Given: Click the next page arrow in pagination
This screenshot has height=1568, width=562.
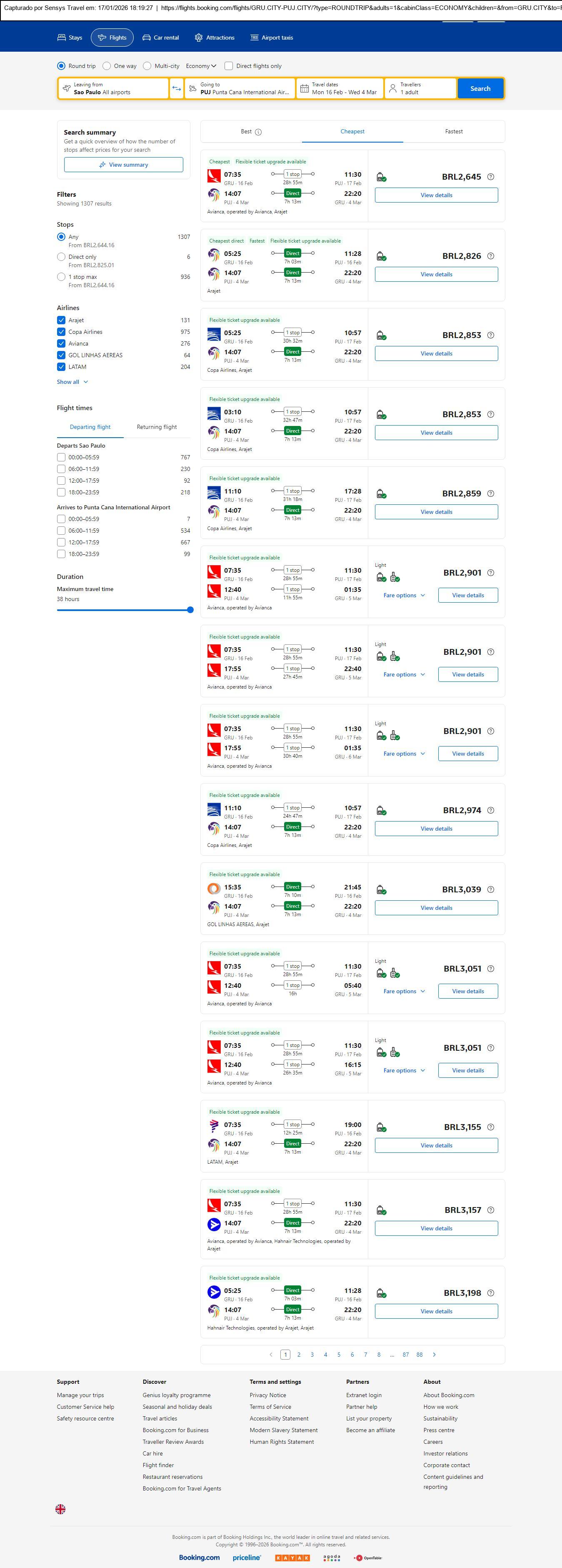Looking at the screenshot, I should (434, 1354).
